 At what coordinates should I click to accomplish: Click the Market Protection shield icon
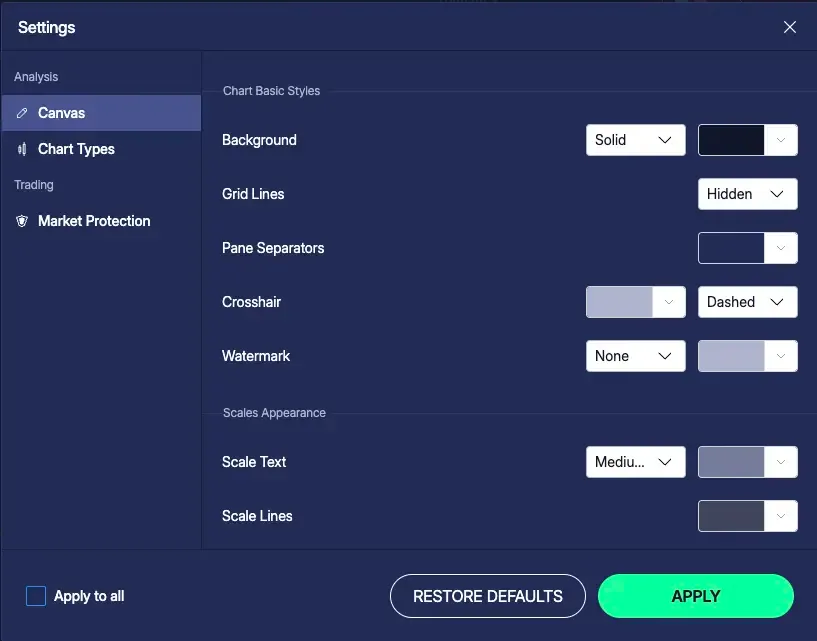pyautogui.click(x=22, y=221)
